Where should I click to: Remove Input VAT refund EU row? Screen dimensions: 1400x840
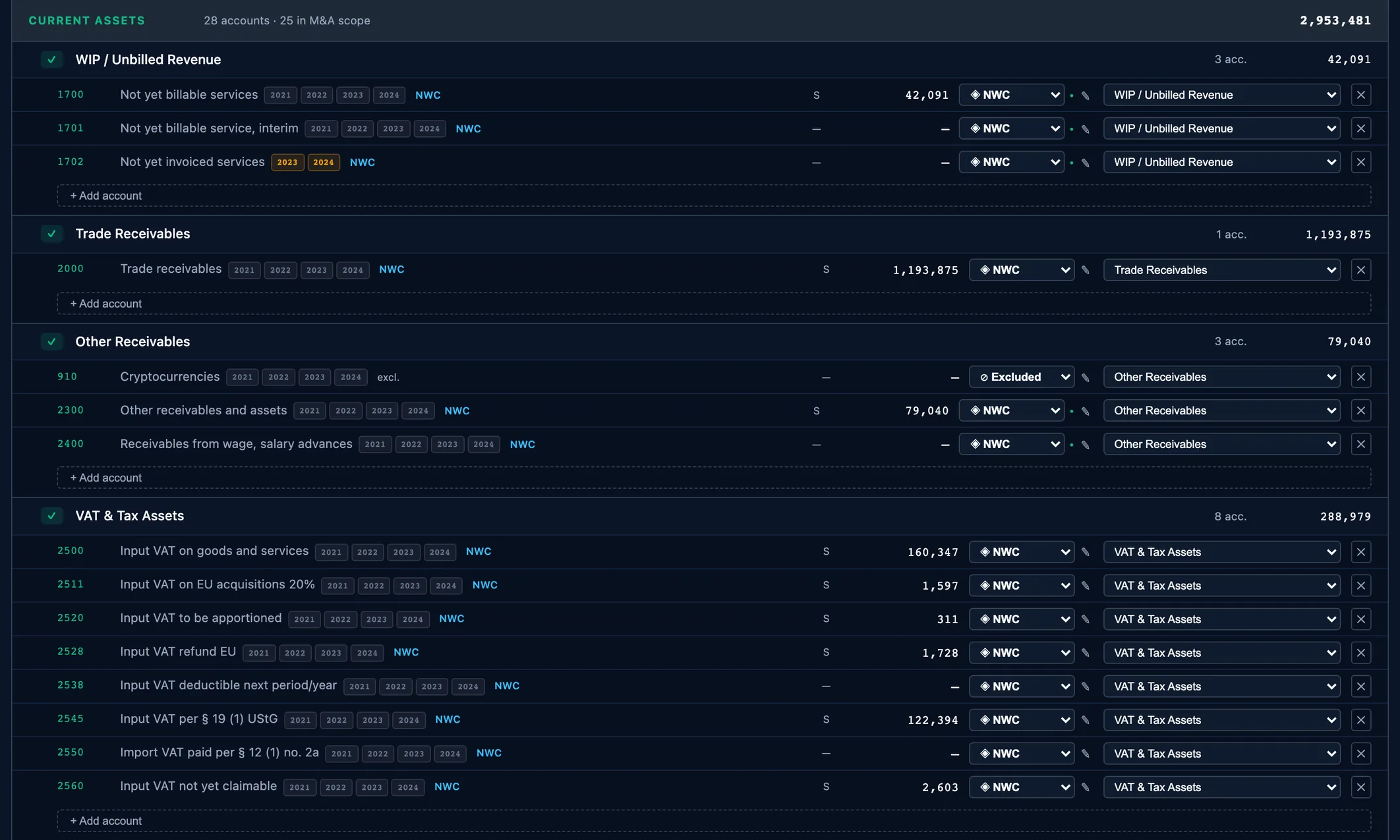[x=1361, y=653]
